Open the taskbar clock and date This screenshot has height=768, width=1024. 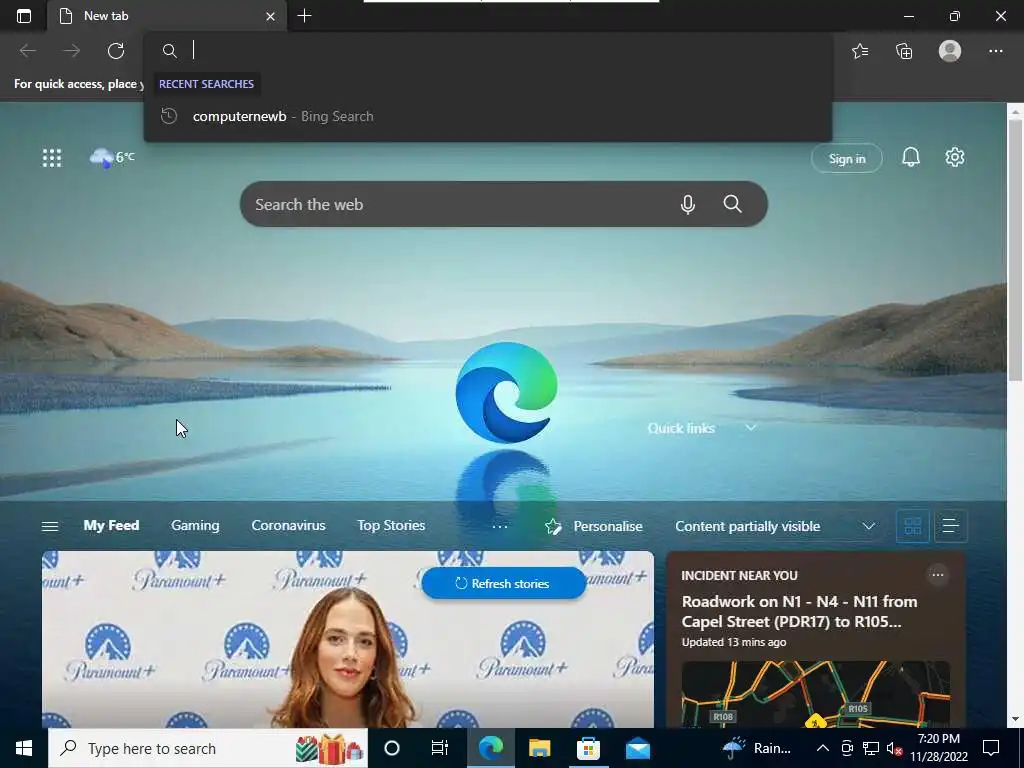(x=939, y=748)
